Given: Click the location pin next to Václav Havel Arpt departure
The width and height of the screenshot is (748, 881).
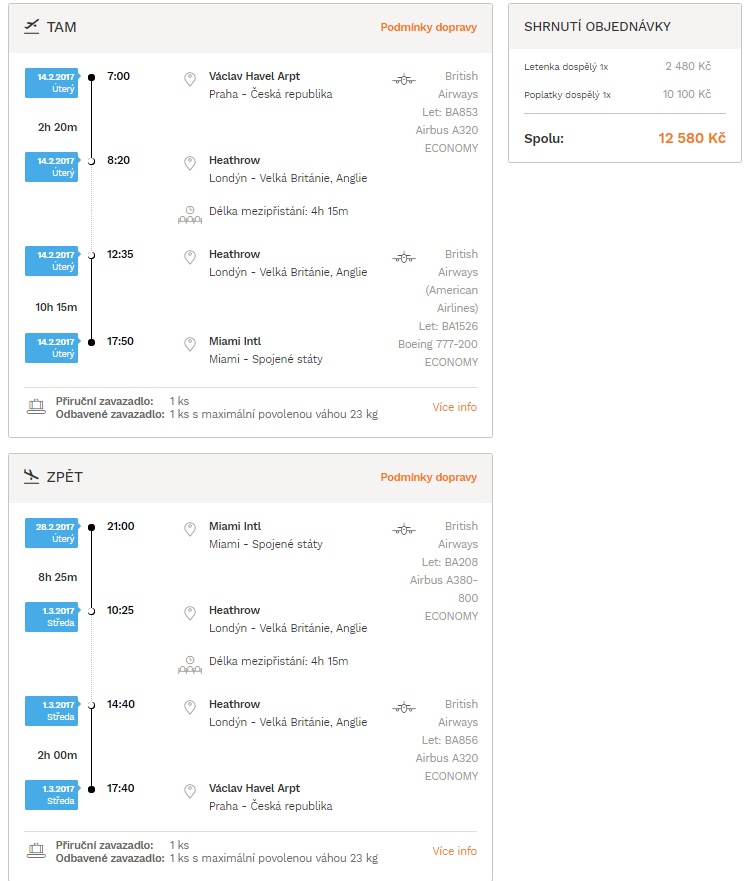Looking at the screenshot, I should (x=190, y=79).
